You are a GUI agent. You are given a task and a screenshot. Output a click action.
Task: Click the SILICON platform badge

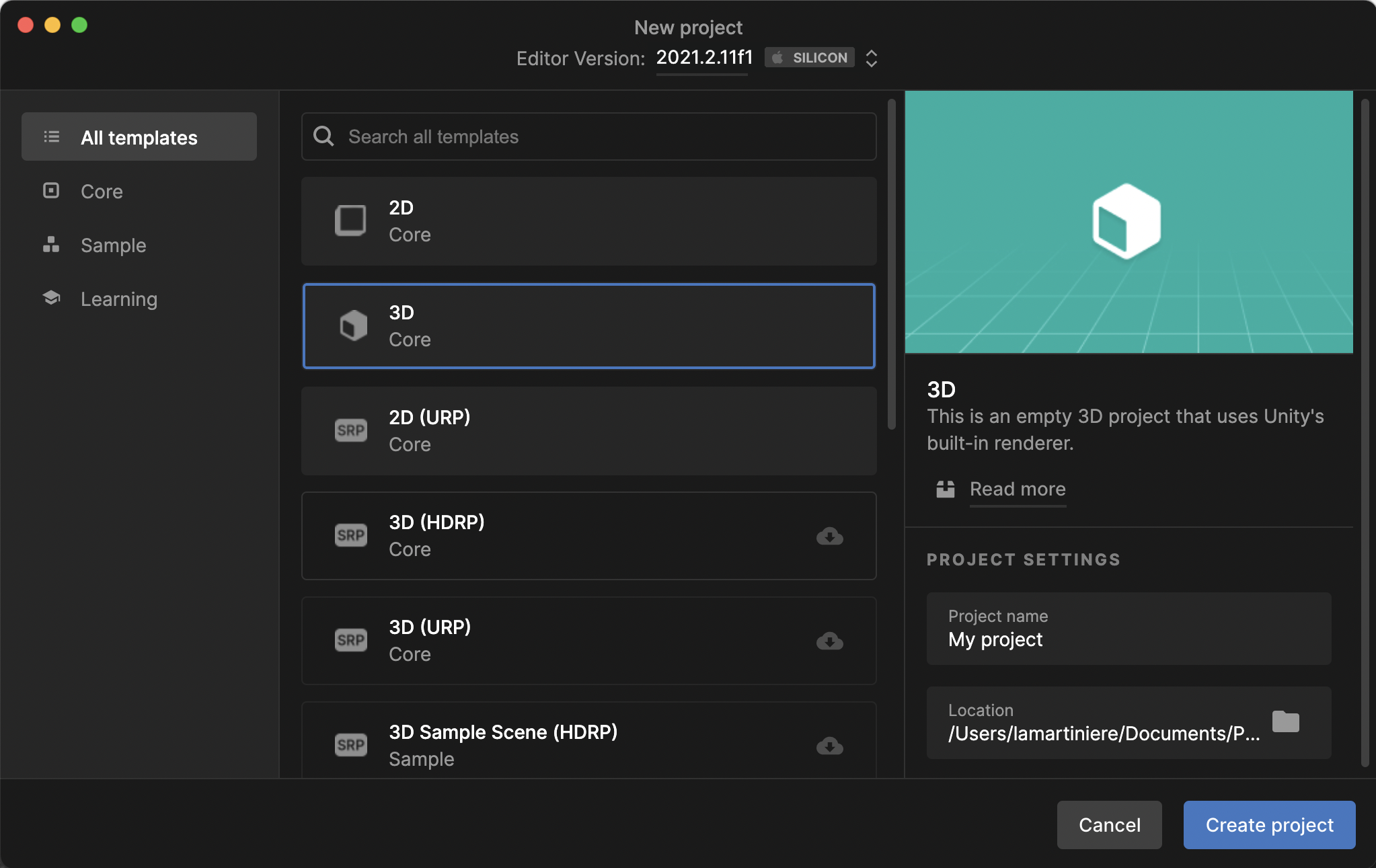[x=810, y=58]
